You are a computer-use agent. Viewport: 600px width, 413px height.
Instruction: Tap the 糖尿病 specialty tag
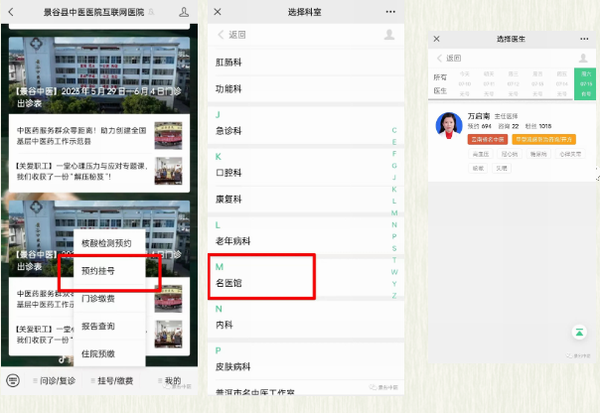pyautogui.click(x=538, y=154)
